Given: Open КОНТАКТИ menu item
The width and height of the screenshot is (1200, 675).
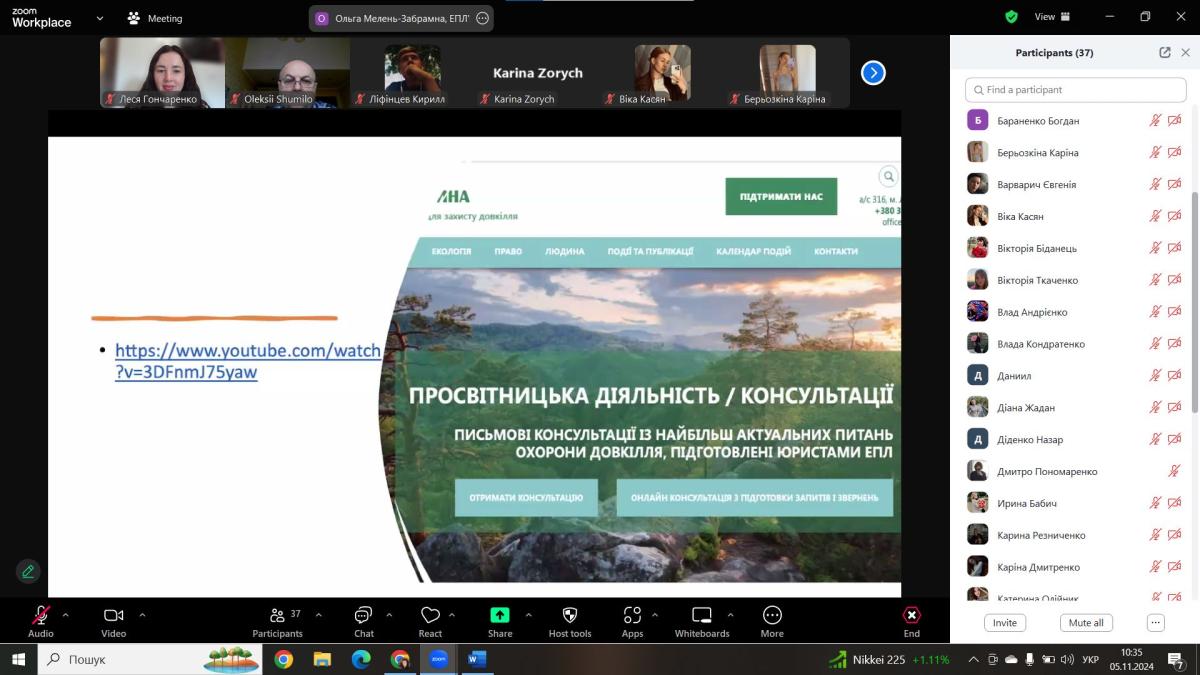Looking at the screenshot, I should [x=836, y=252].
